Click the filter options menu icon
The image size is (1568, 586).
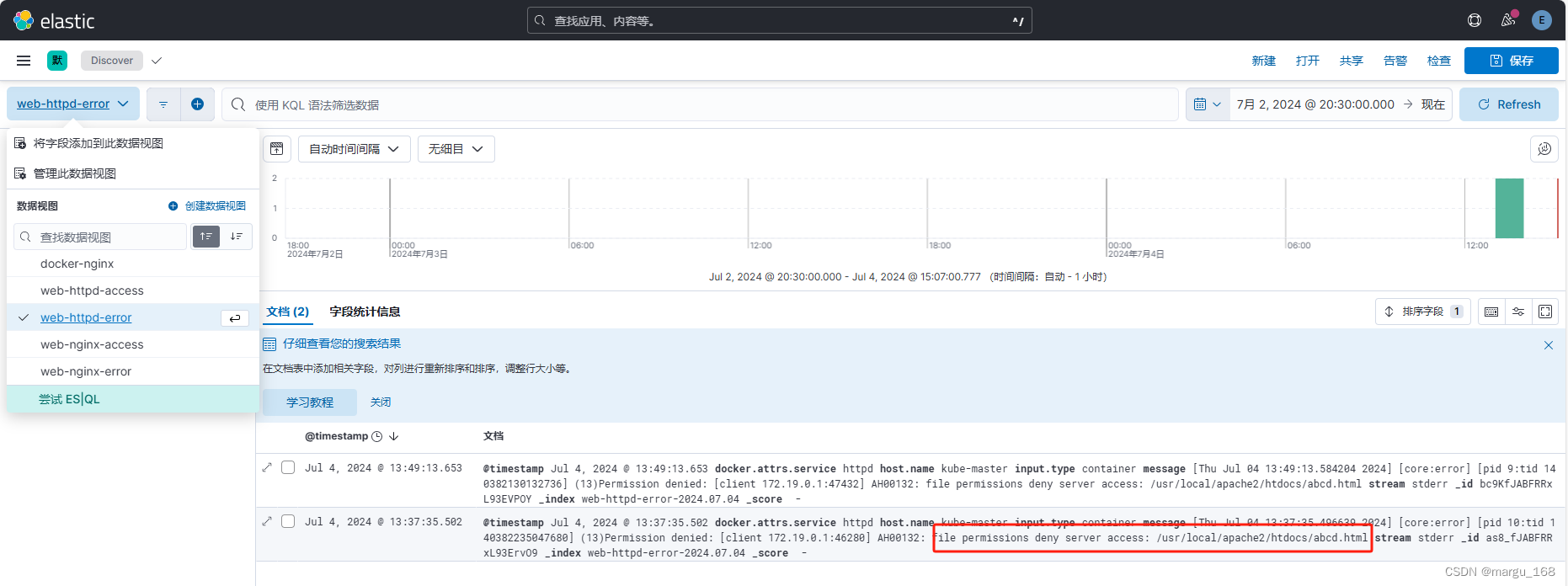point(163,104)
